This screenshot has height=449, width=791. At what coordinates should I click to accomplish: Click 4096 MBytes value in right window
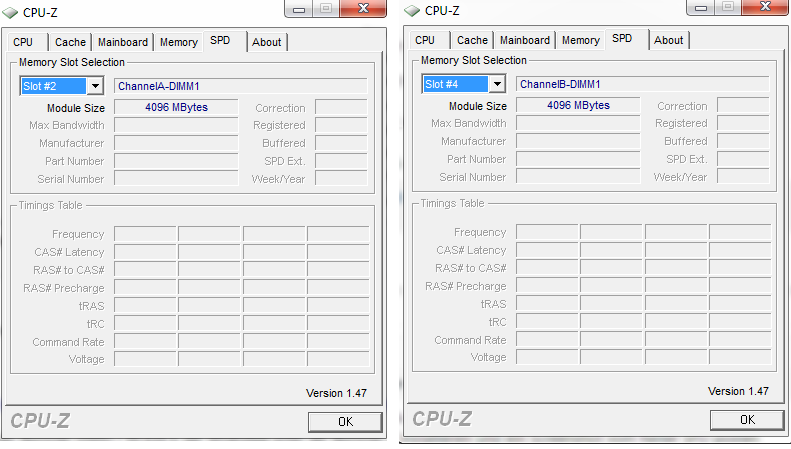click(578, 105)
